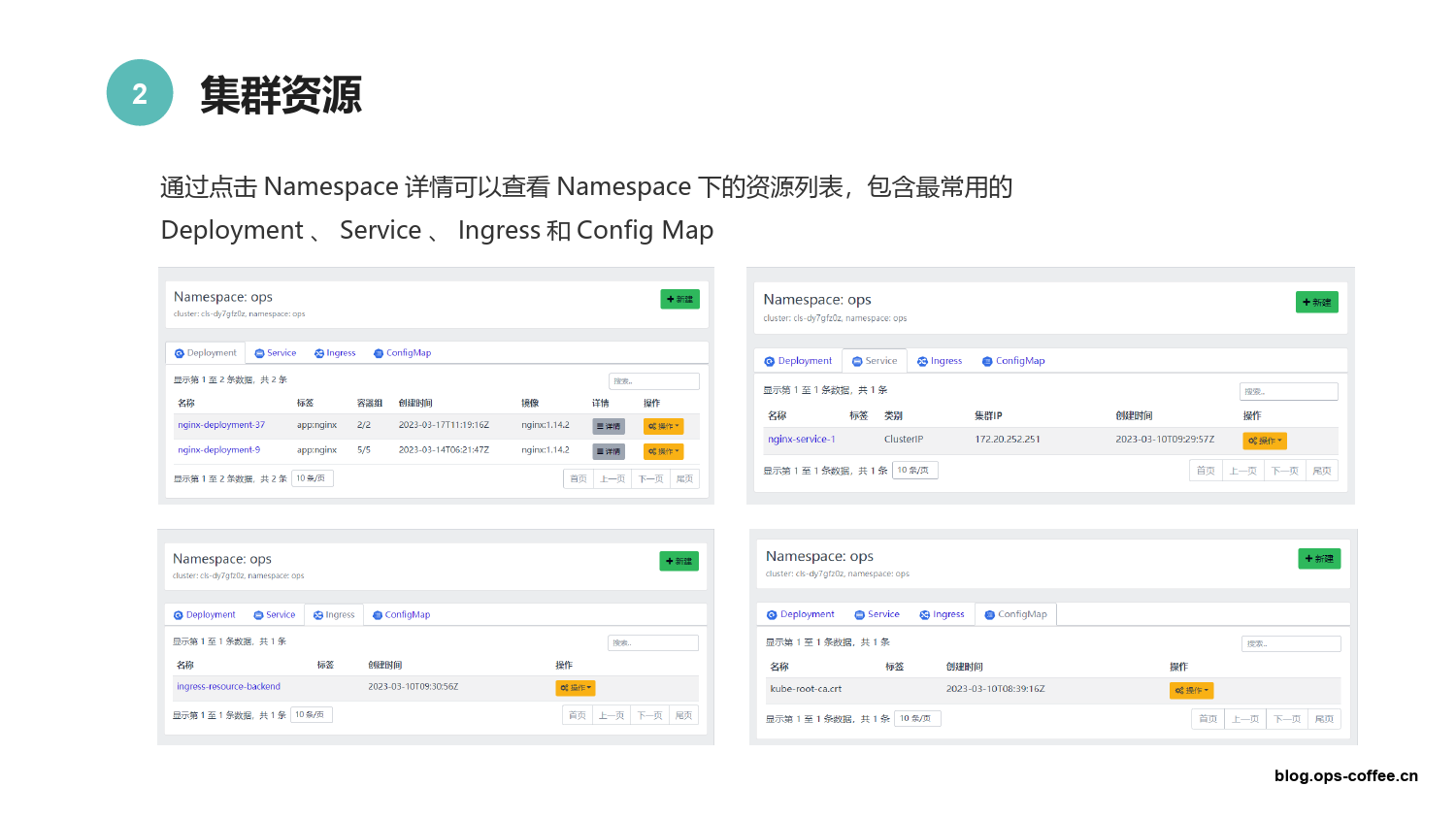
Task: Click the green 新建 button in the nginx-service-1 panel
Action: click(1316, 303)
